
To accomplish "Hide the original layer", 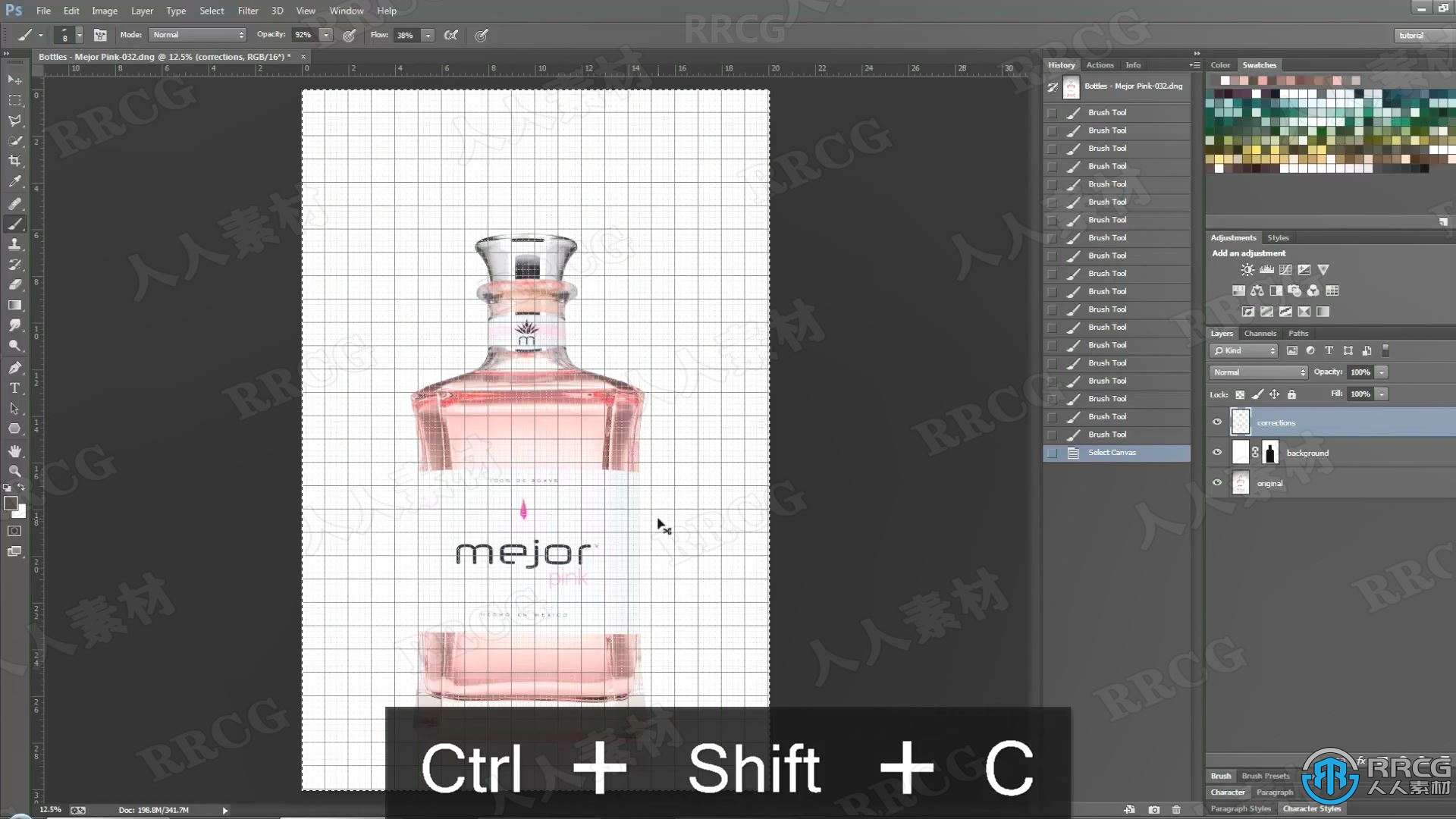I will click(x=1217, y=483).
